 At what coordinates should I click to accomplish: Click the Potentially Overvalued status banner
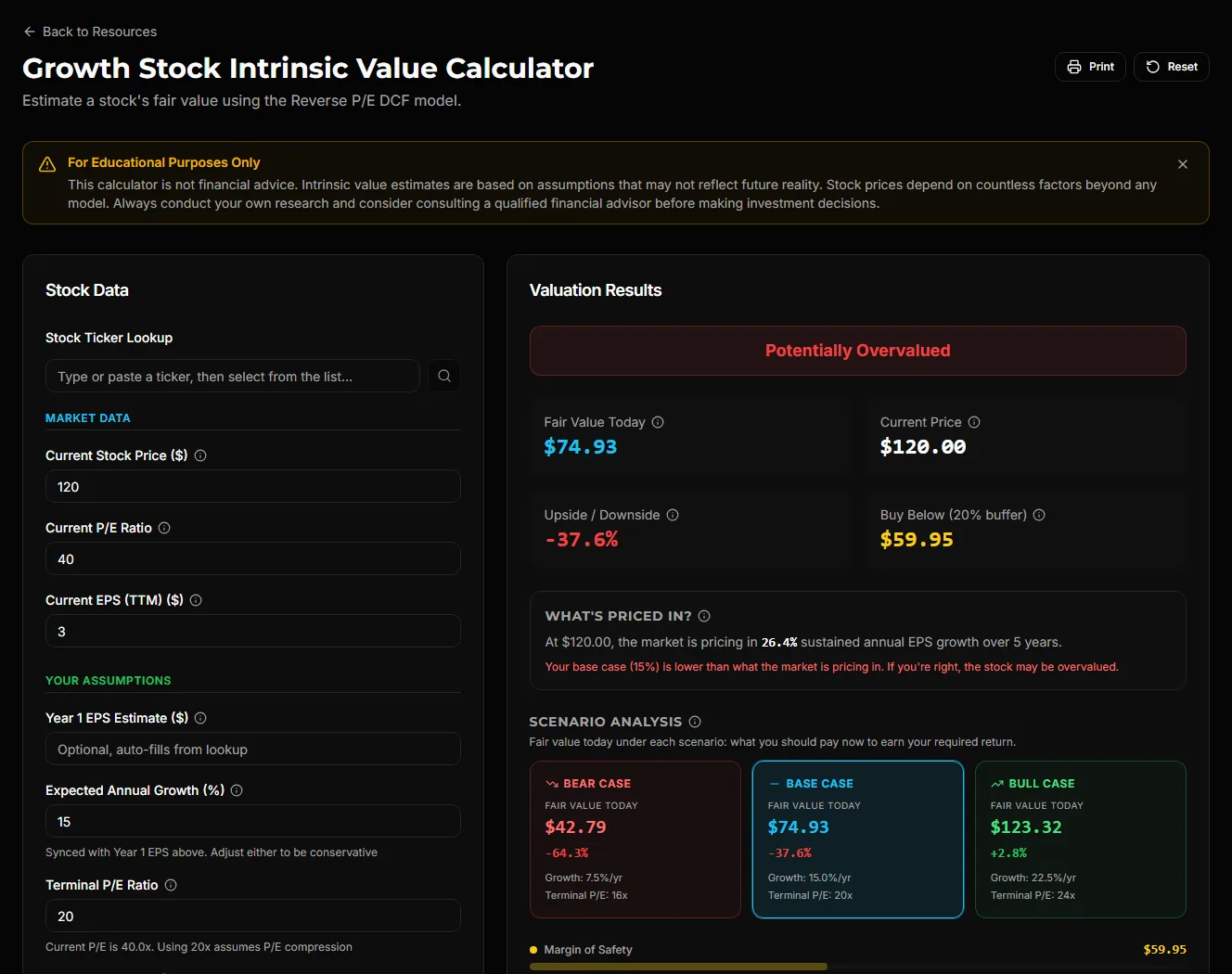tap(858, 351)
